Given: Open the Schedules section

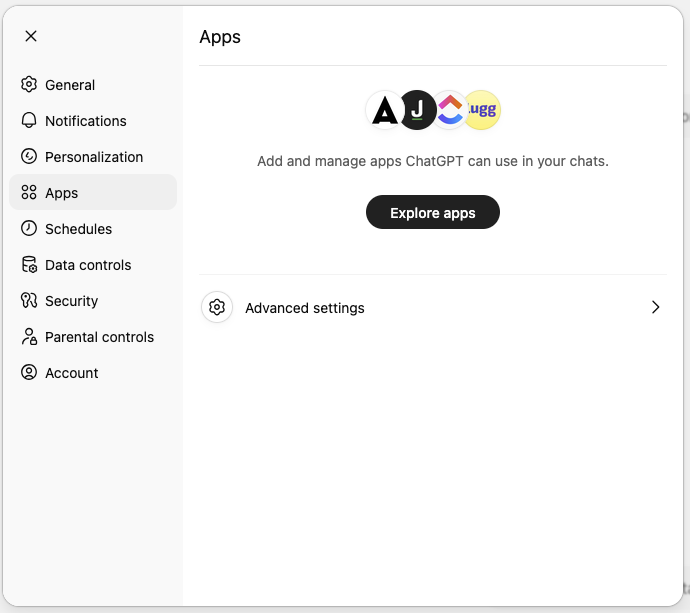Looking at the screenshot, I should click(93, 229).
